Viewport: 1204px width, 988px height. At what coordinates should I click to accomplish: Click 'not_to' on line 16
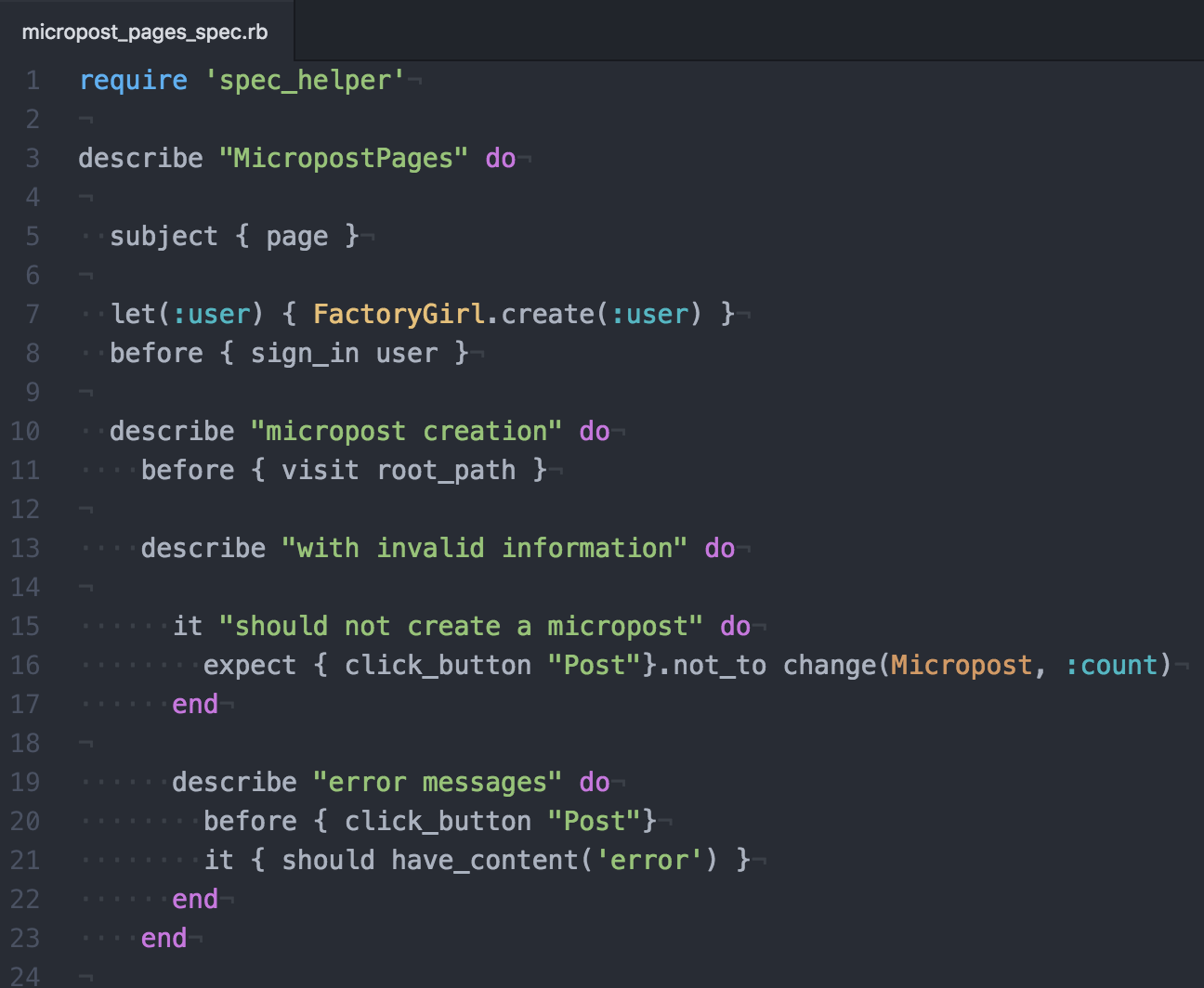[x=720, y=666]
